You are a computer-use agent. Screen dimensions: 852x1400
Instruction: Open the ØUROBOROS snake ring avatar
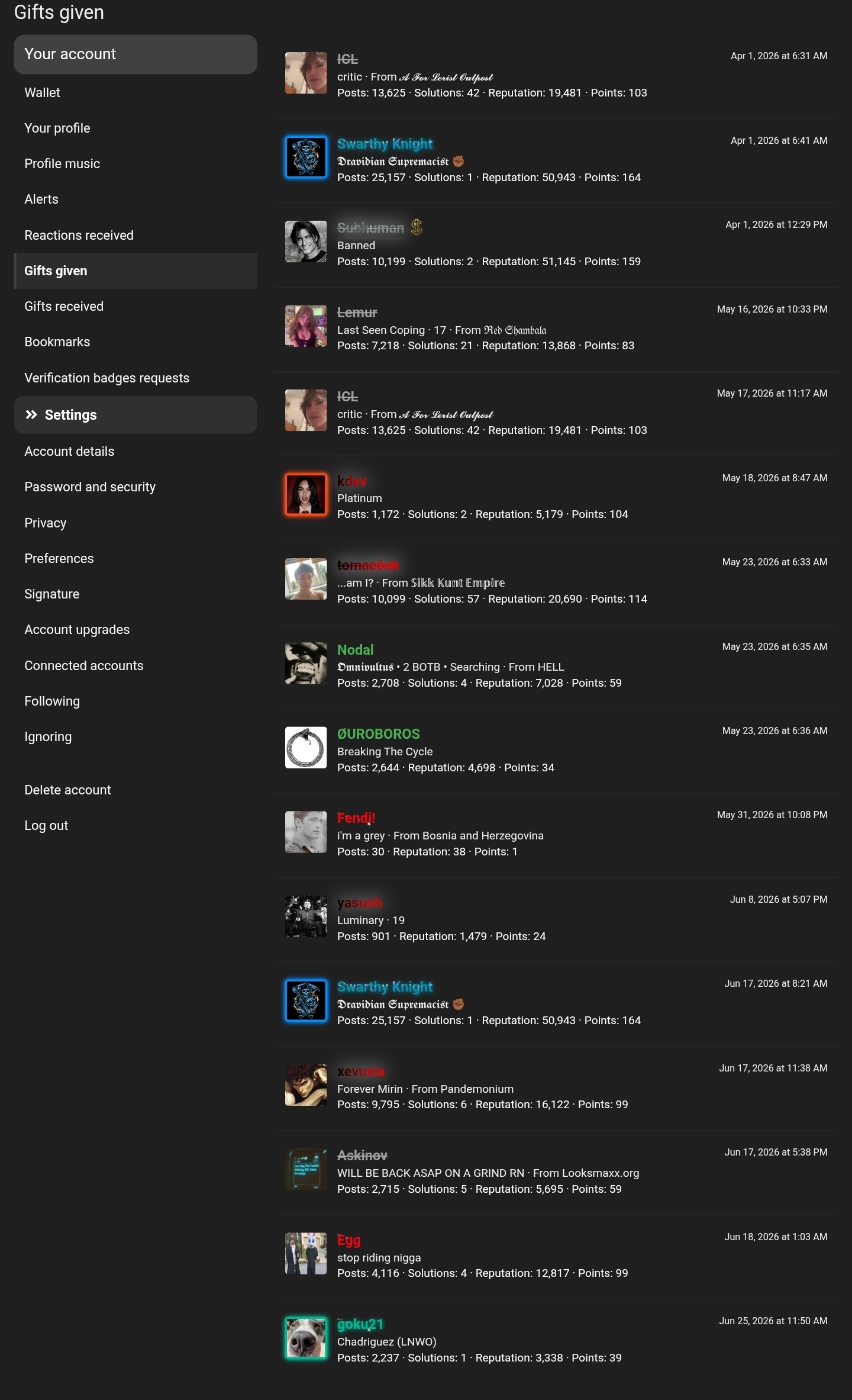306,748
